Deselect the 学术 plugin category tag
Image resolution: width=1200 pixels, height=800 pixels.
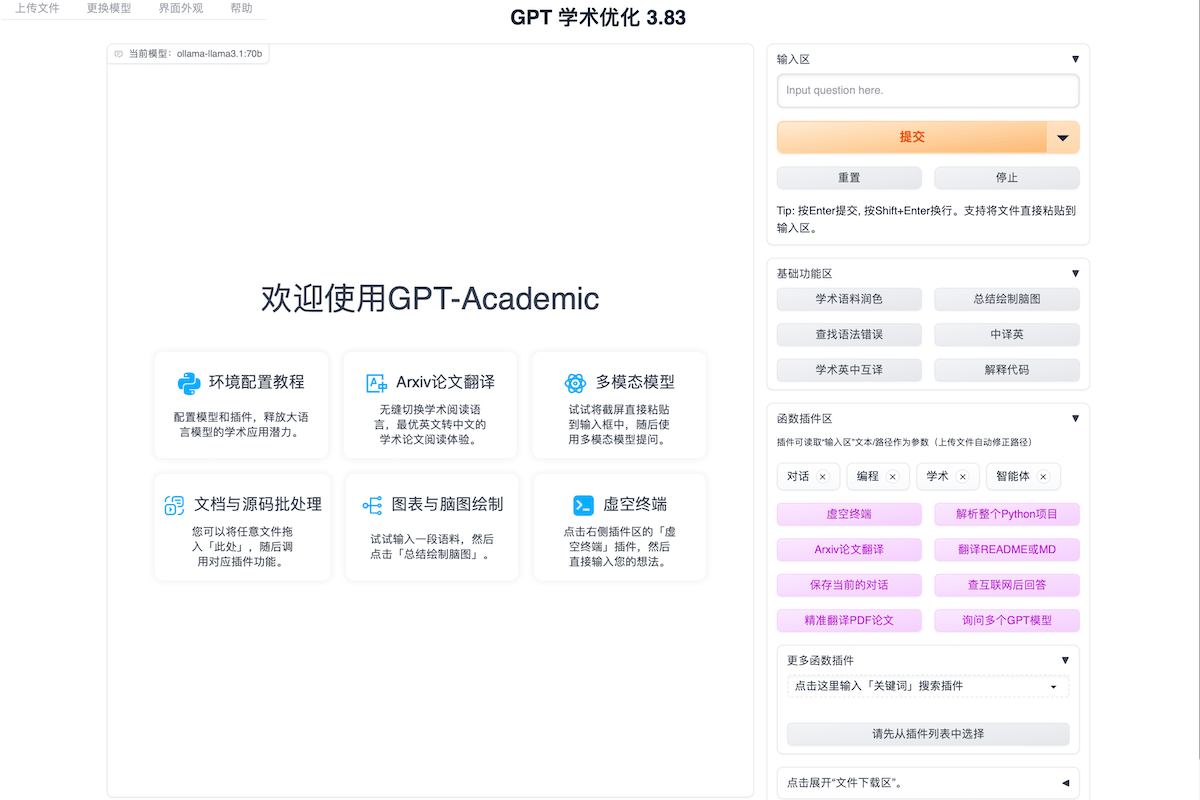[x=962, y=477]
